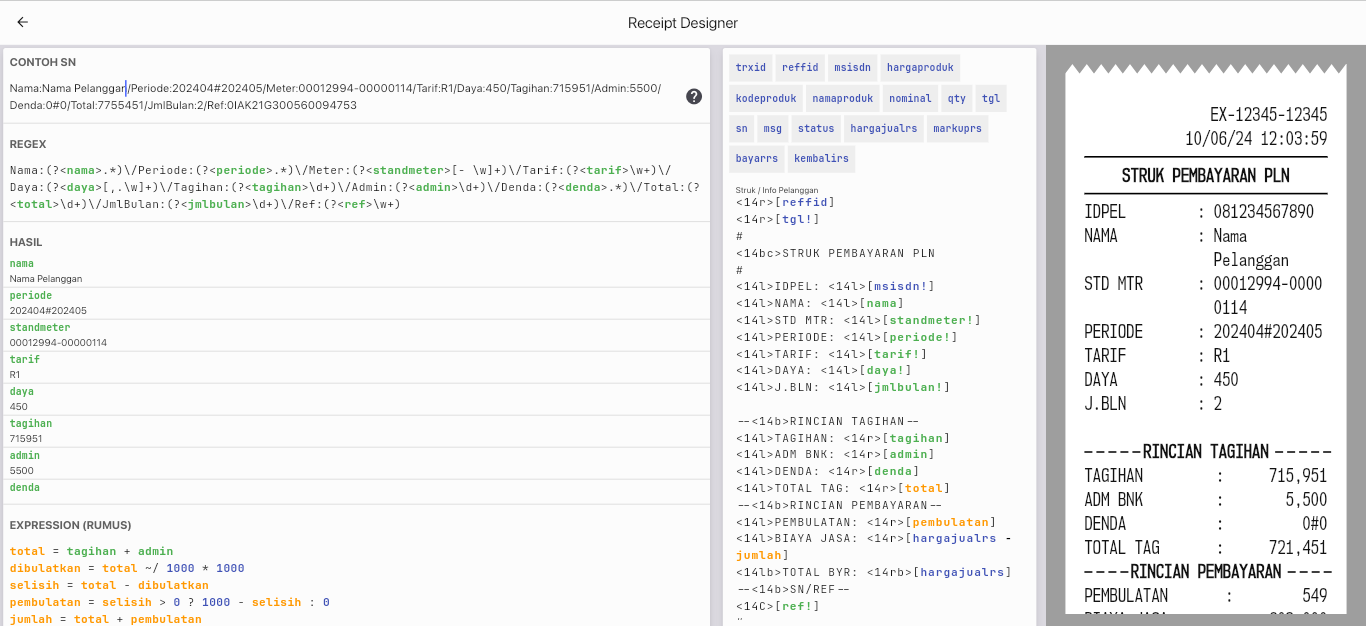Screen dimensions: 1366x626
Task: Click the msisdn variable chip
Action: (x=852, y=68)
